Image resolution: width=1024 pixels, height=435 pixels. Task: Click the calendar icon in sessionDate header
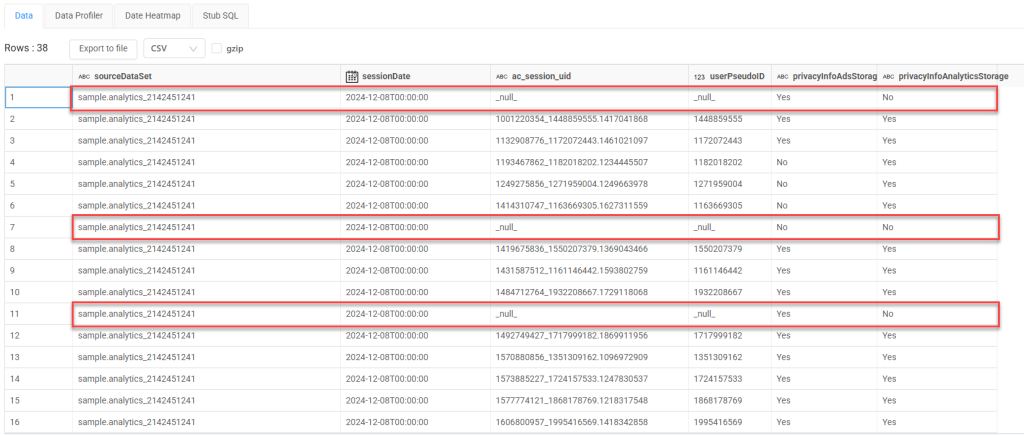point(352,76)
